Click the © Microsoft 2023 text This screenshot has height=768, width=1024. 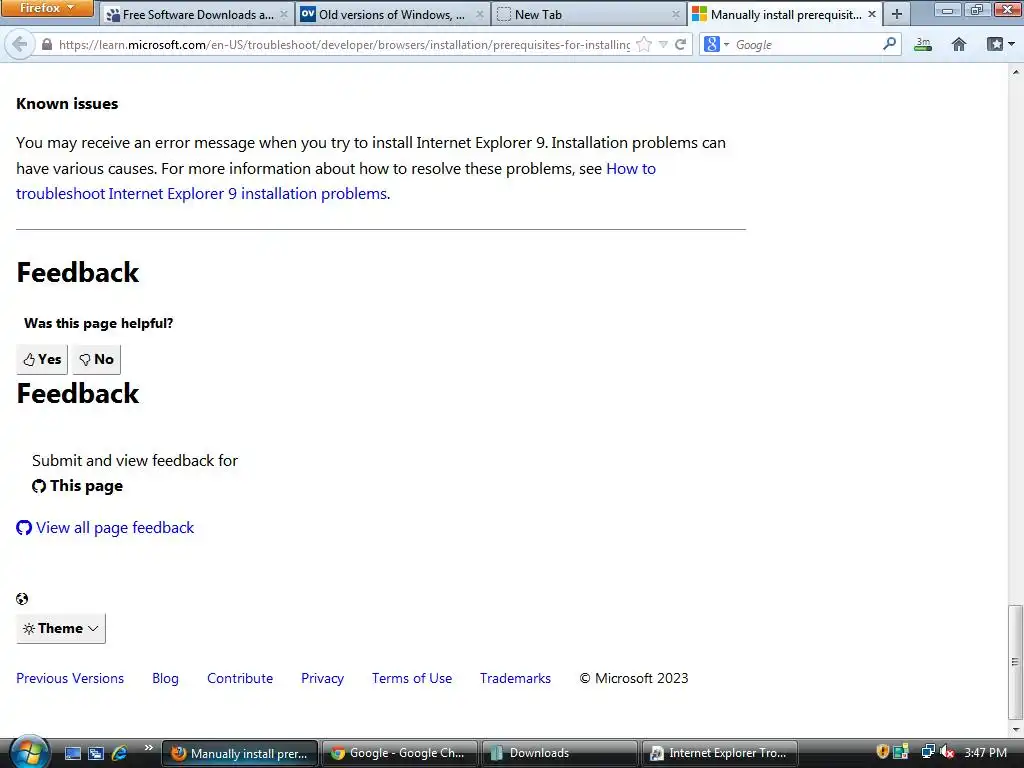pos(633,678)
